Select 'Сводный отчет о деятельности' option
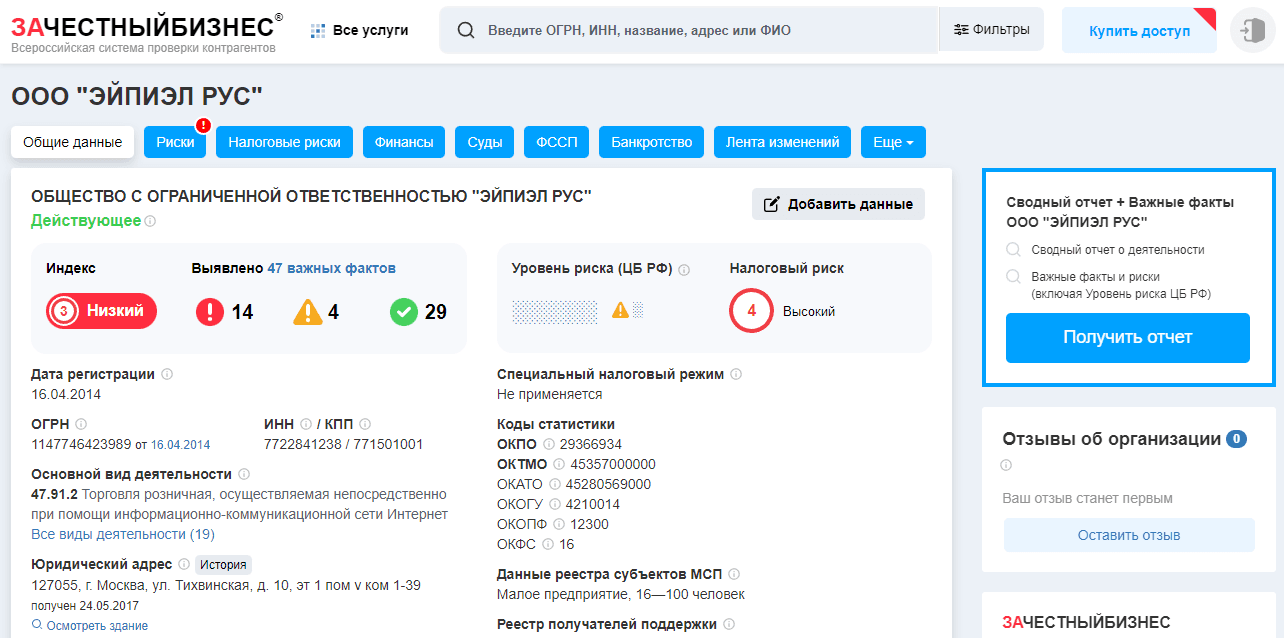This screenshot has height=638, width=1284. (1014, 250)
